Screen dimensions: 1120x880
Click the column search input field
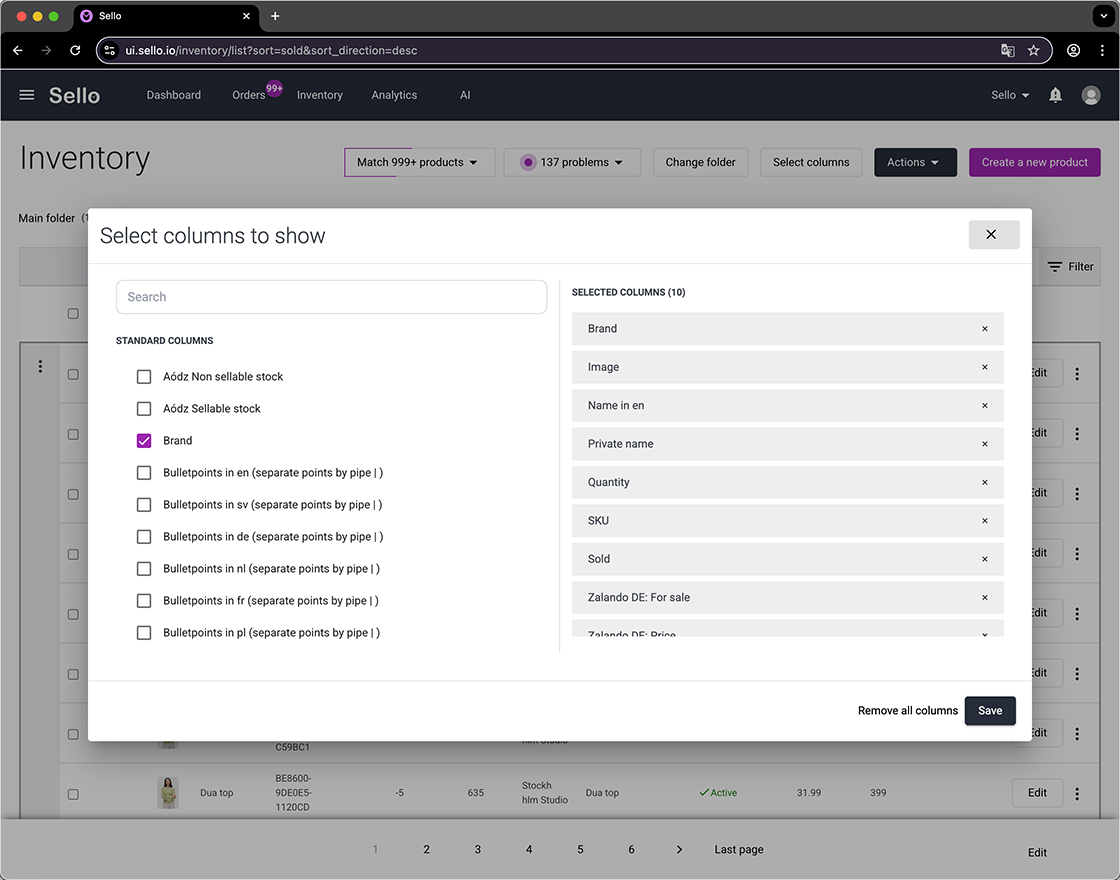(331, 297)
